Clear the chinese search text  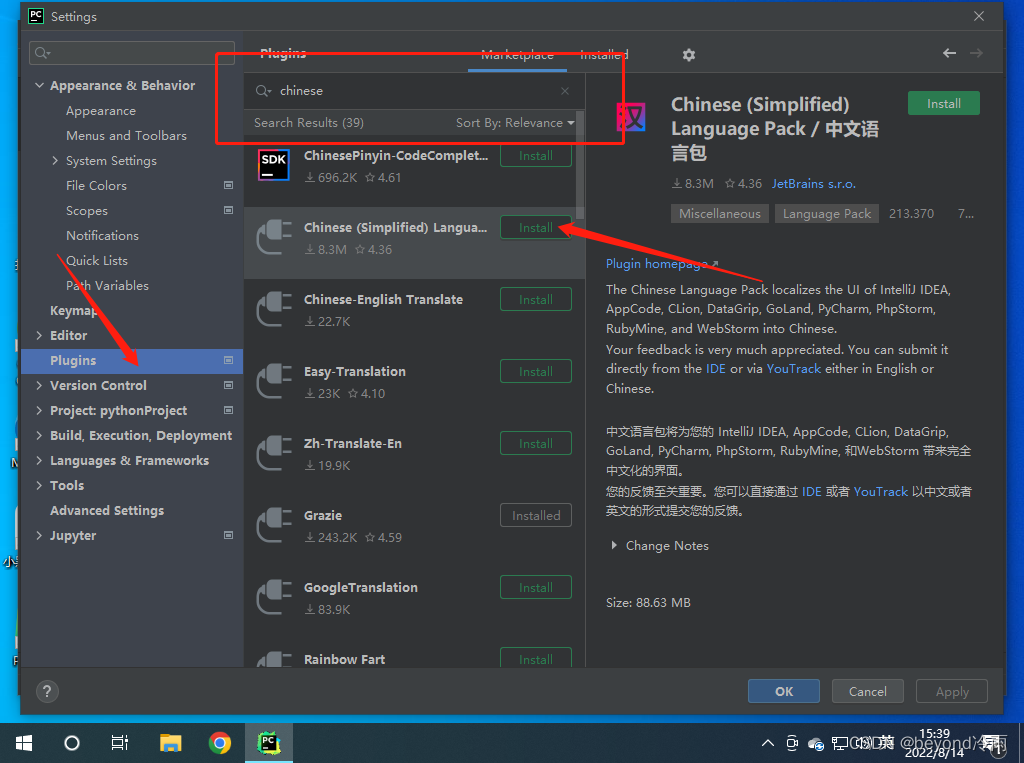[x=565, y=91]
